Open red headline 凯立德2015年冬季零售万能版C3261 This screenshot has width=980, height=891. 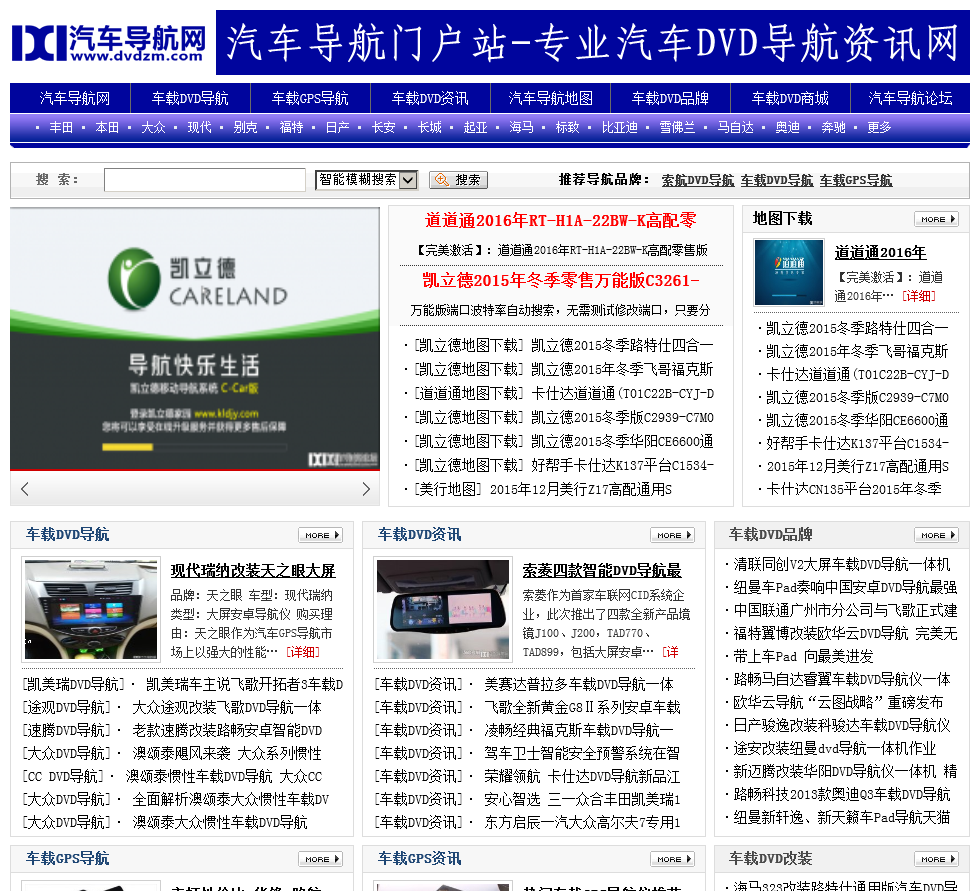click(561, 281)
